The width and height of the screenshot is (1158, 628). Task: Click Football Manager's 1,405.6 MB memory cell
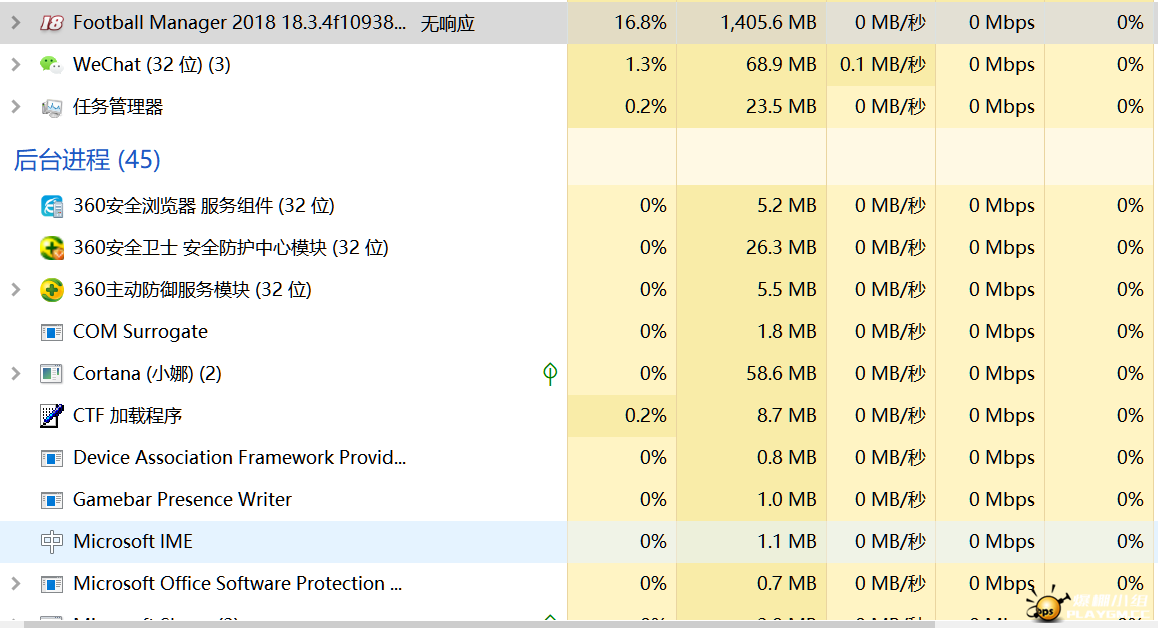(767, 22)
